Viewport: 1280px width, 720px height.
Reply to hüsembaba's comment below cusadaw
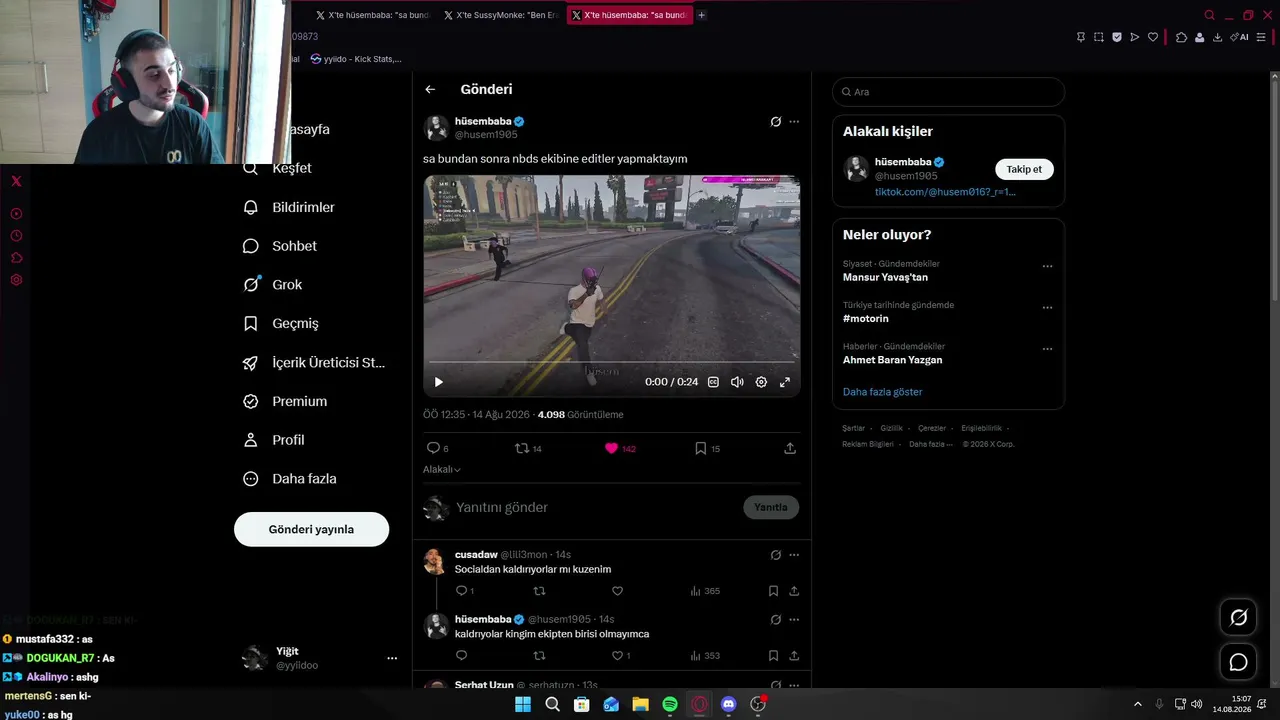tap(461, 656)
